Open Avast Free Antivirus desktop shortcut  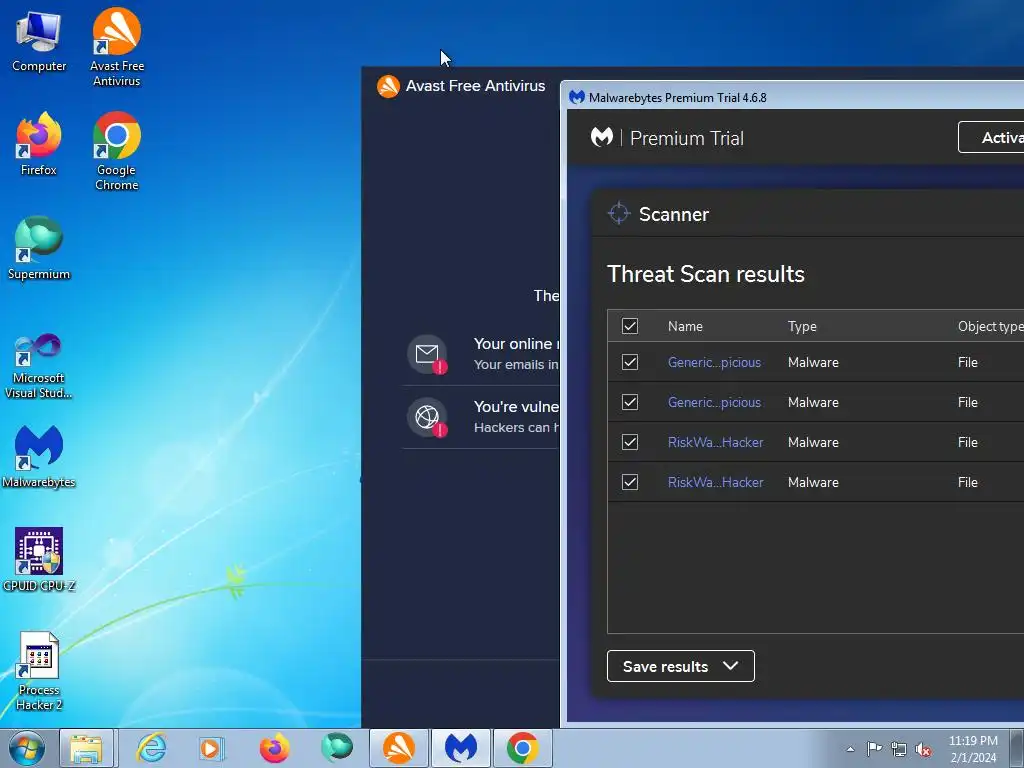click(117, 47)
